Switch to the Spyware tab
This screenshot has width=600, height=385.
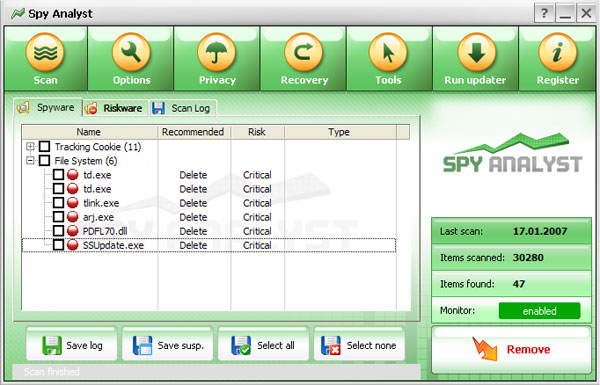pos(47,108)
